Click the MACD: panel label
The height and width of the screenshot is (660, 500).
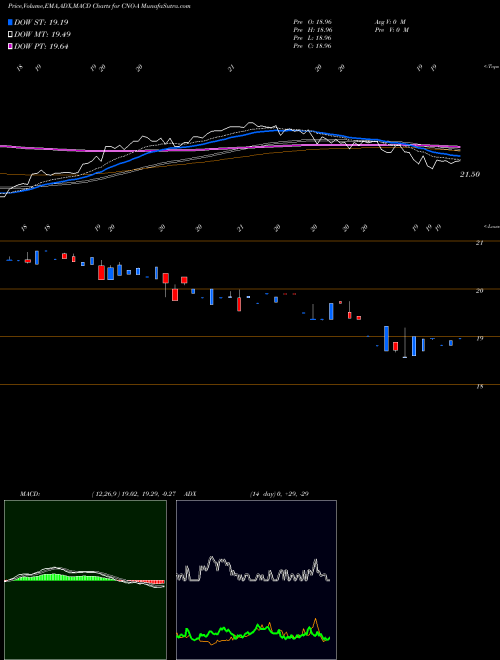[30, 494]
